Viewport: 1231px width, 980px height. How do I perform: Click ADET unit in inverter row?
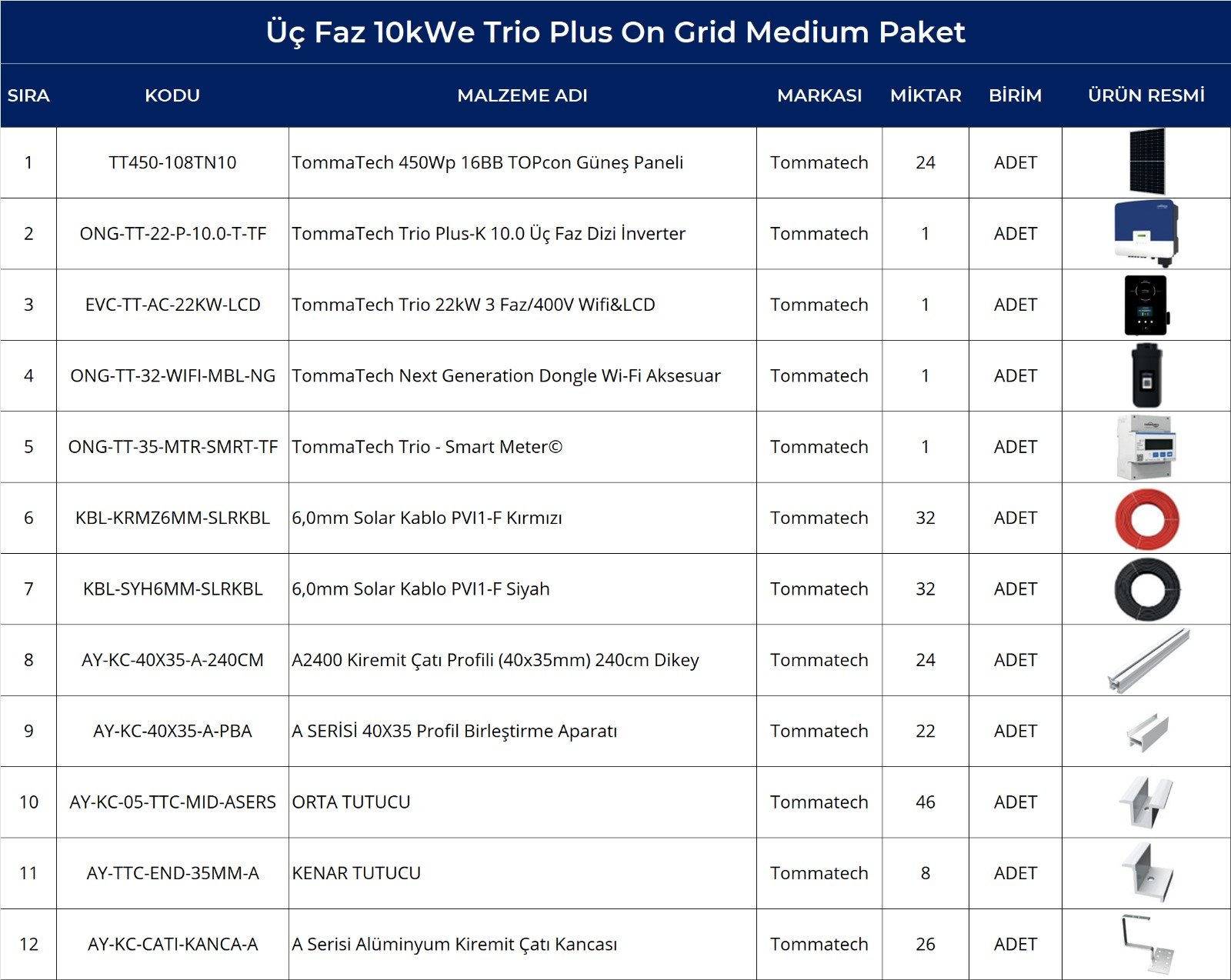pos(1016,233)
